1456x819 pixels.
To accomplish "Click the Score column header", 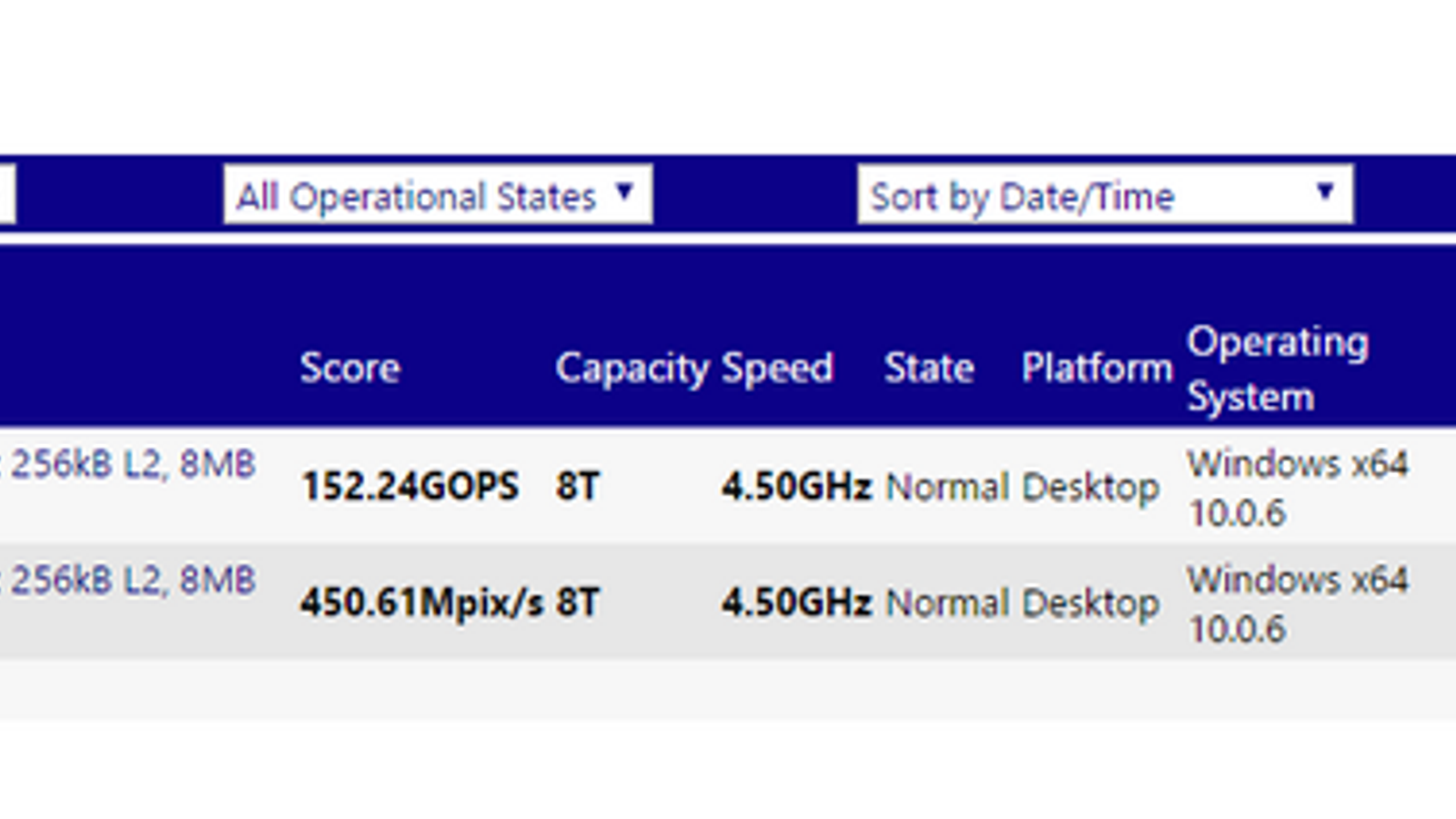I will 349,369.
